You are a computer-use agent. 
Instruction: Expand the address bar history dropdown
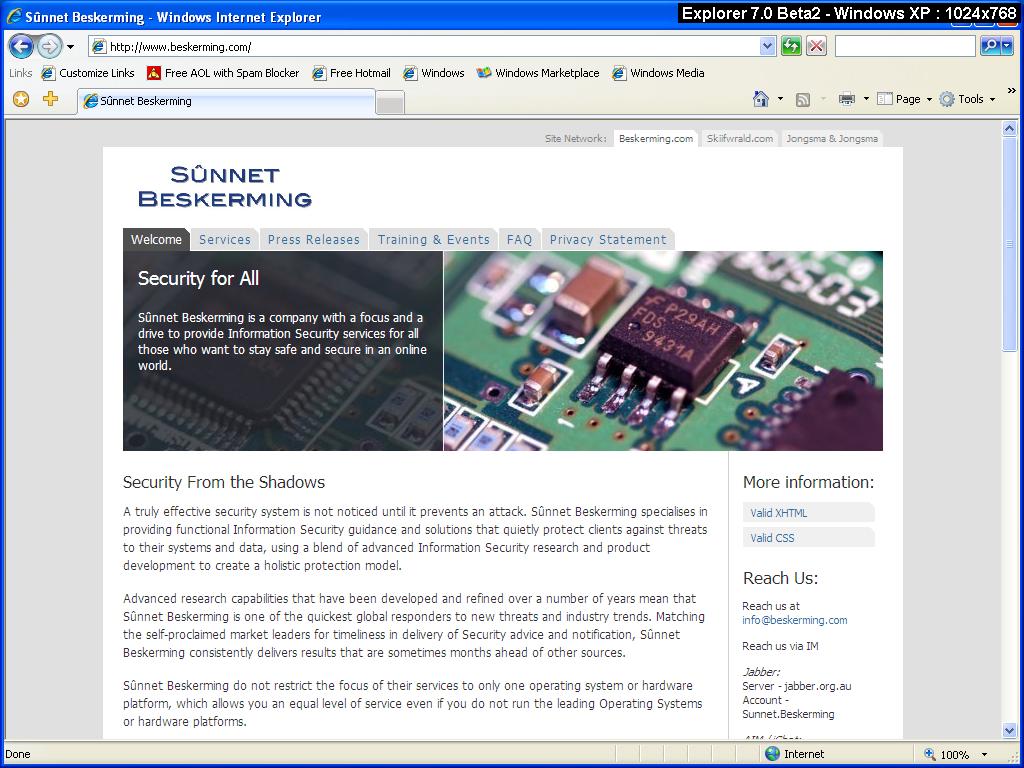pyautogui.click(x=767, y=46)
